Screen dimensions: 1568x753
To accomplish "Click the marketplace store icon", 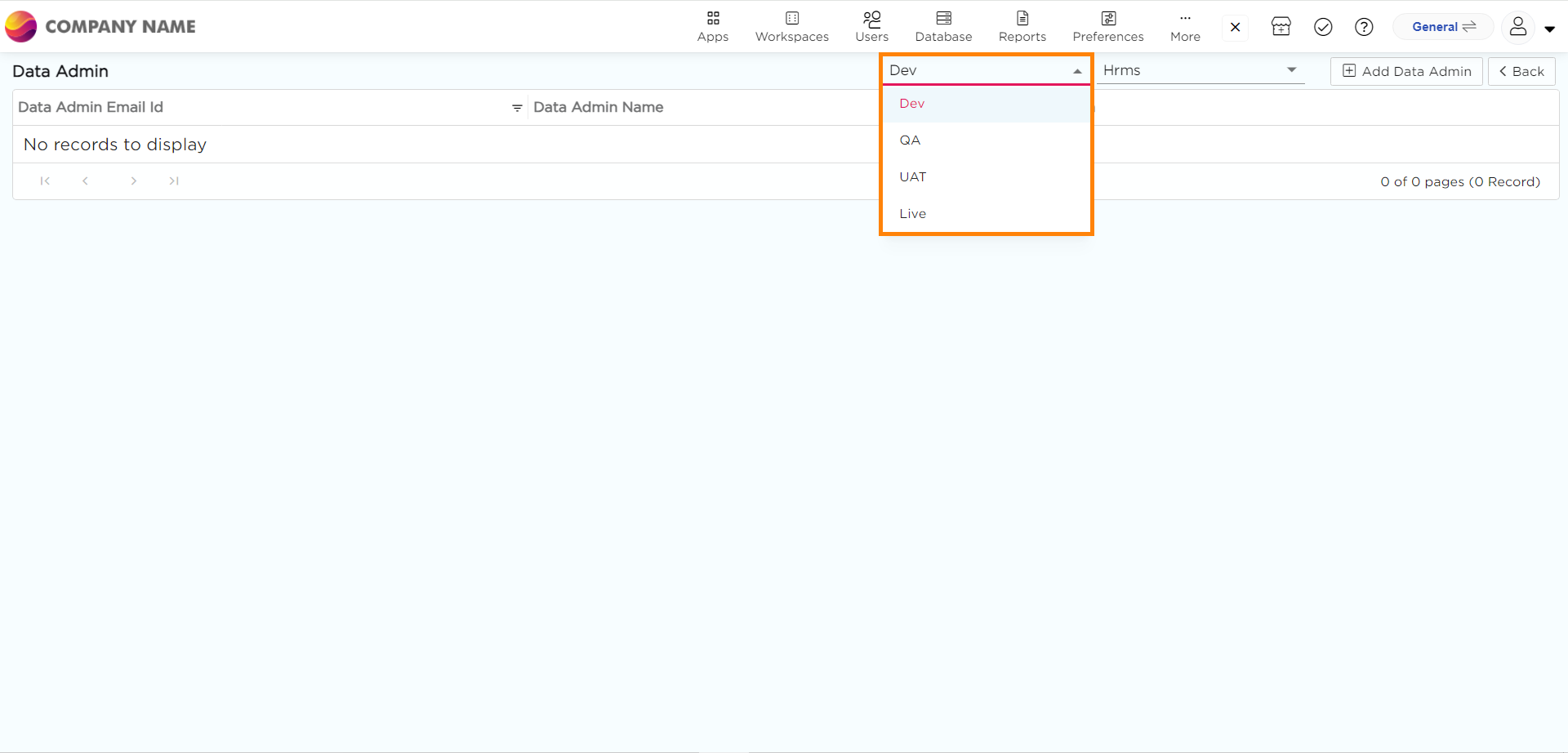I will pos(1281,27).
